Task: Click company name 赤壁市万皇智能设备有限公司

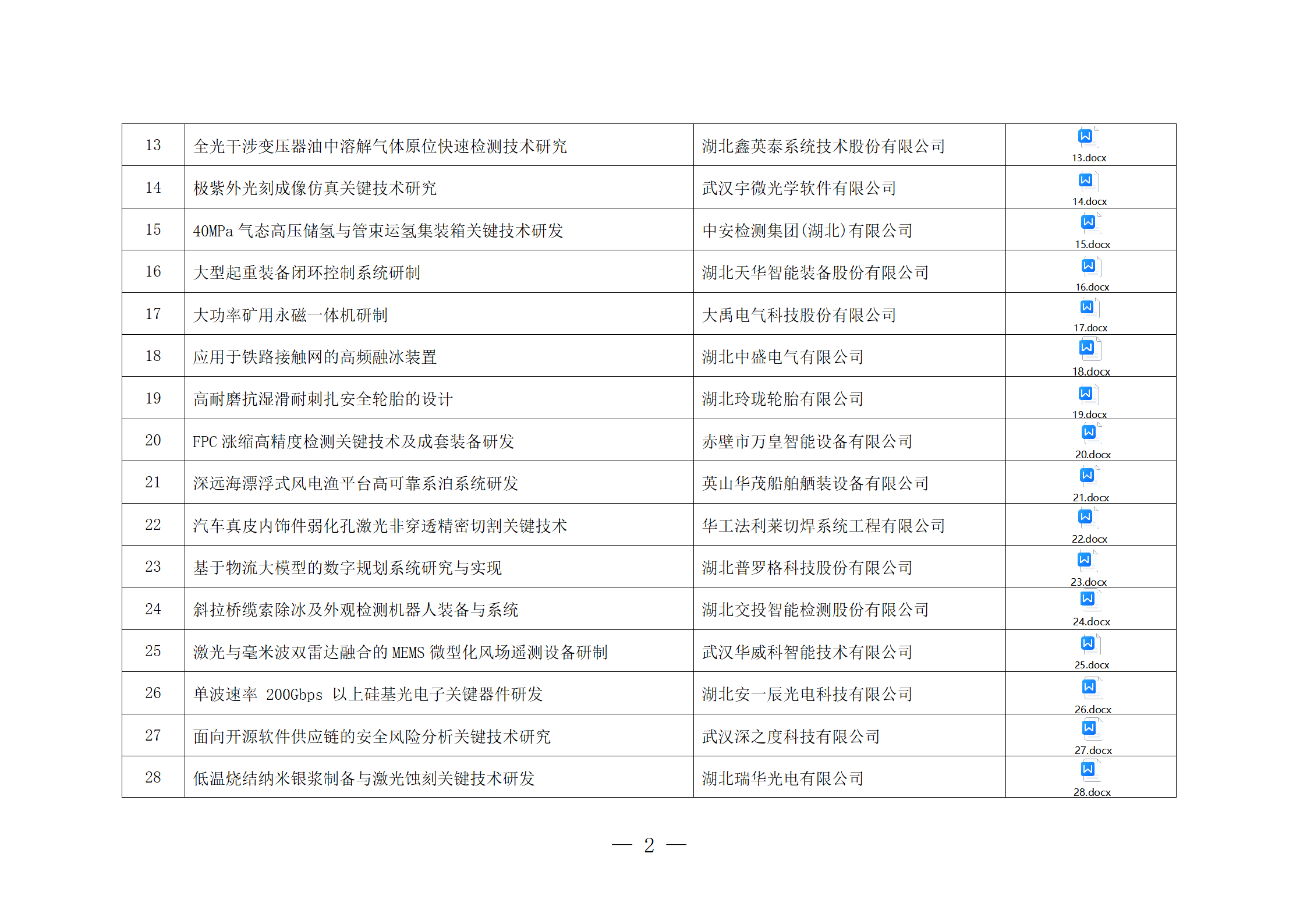Action: [x=807, y=441]
